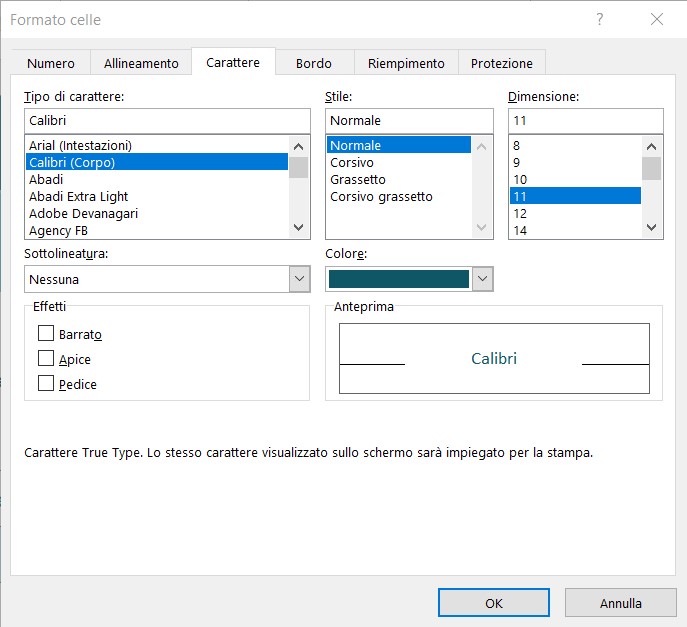Switch to the Bordo tab

313,63
